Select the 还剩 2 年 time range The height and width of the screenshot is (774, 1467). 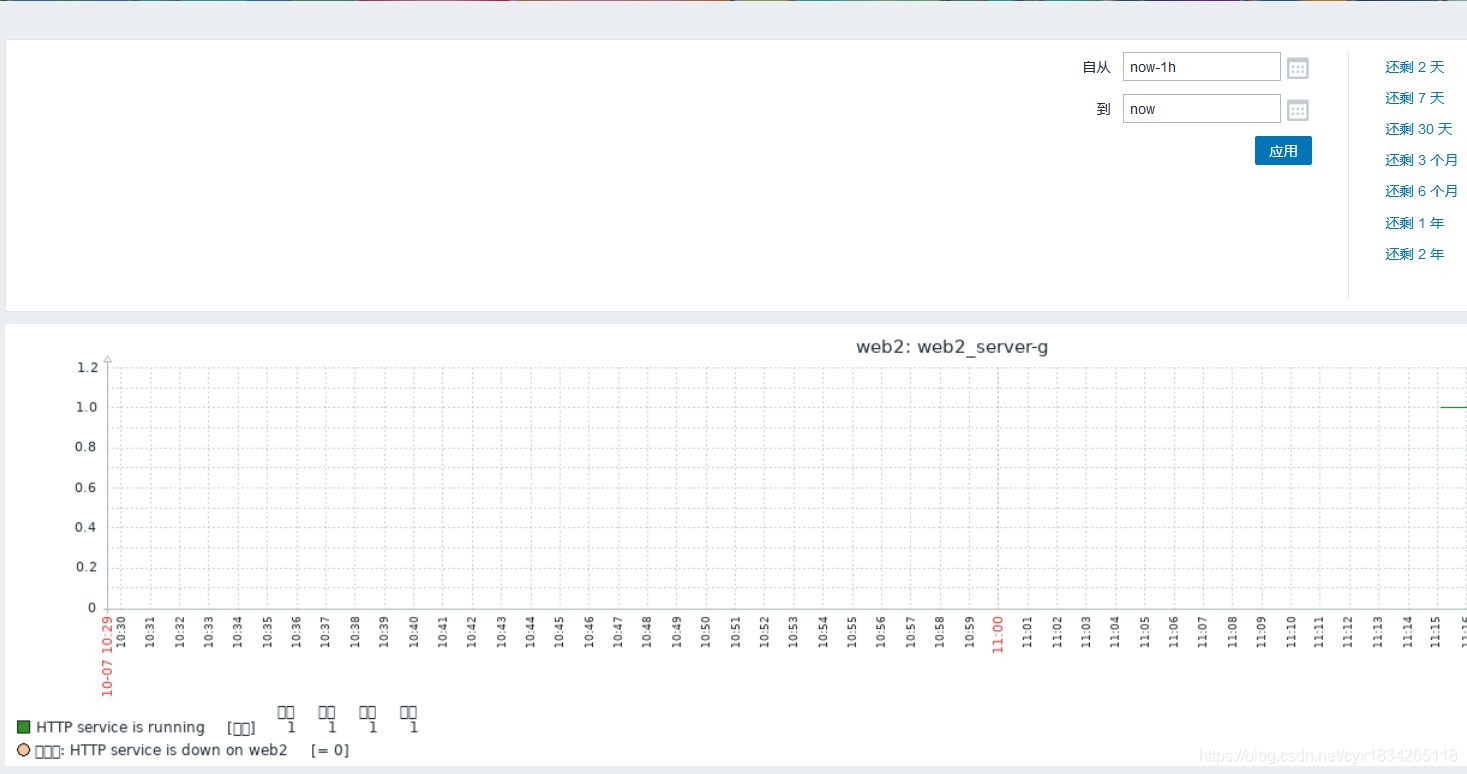1414,254
